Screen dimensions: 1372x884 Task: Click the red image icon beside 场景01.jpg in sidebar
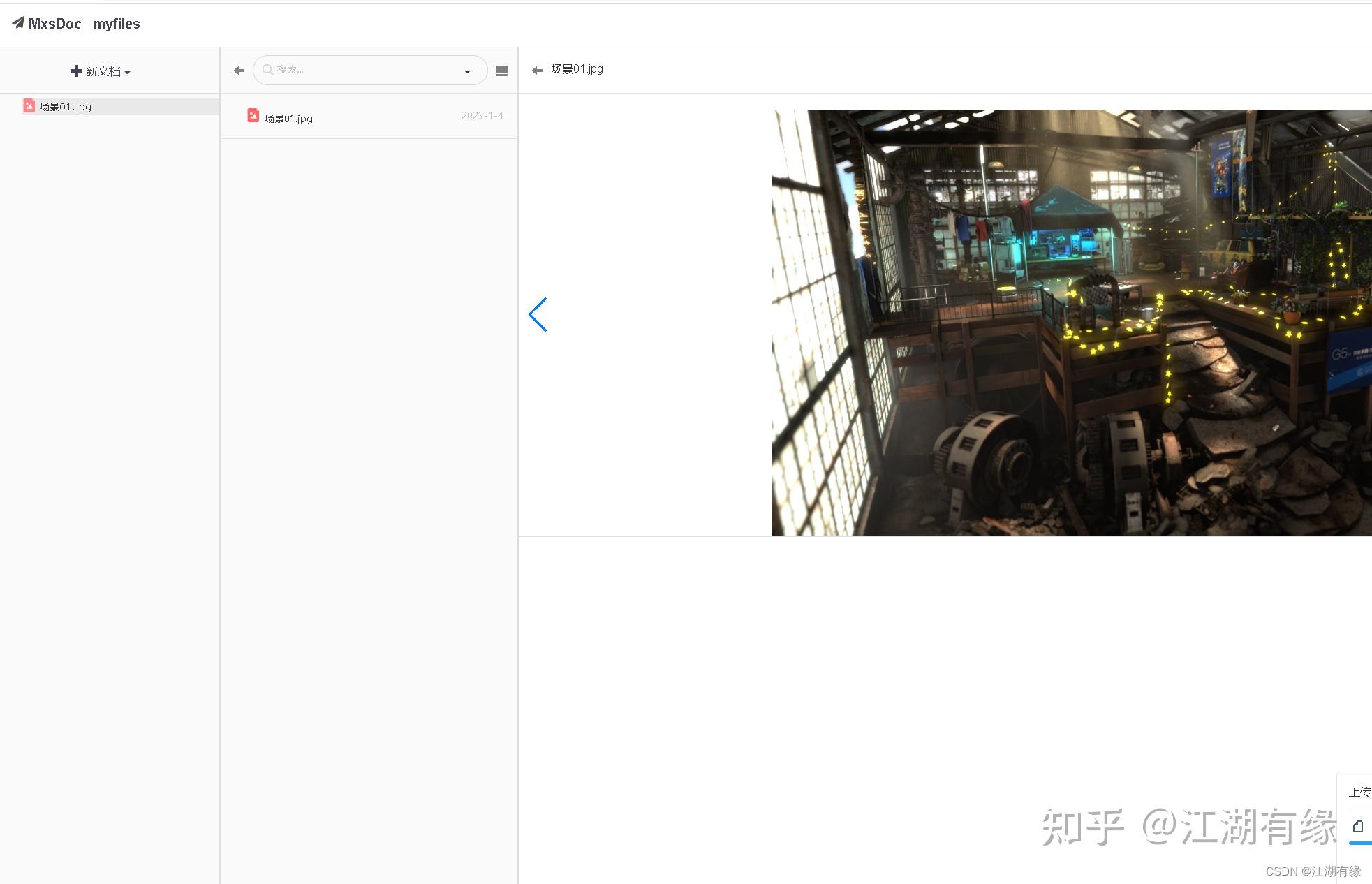coord(29,105)
